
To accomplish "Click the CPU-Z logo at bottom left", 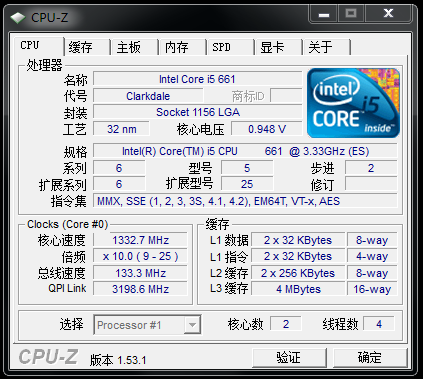I will [48, 357].
